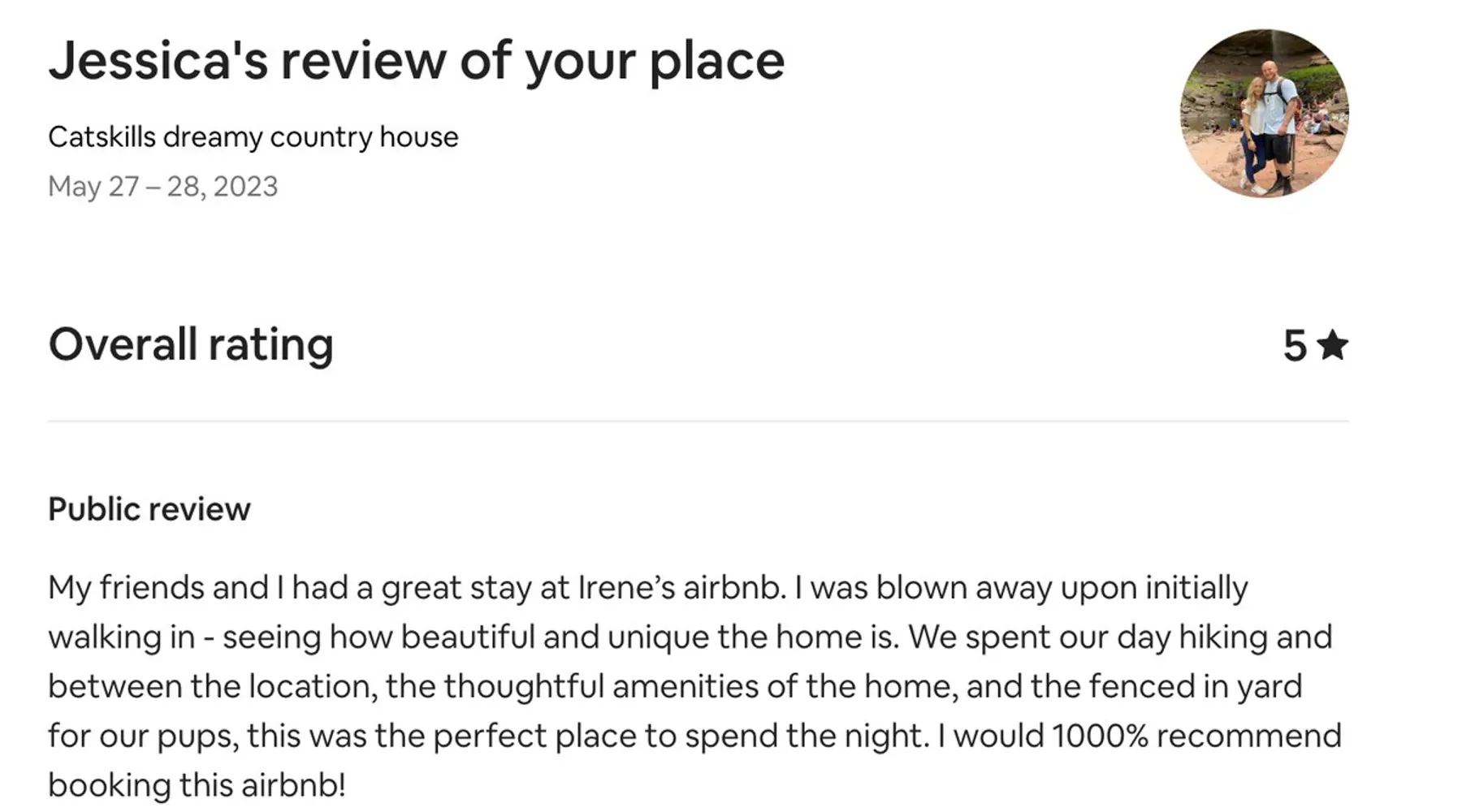Click "My friends" at the review's start
This screenshot has width=1462, height=812.
[126, 588]
